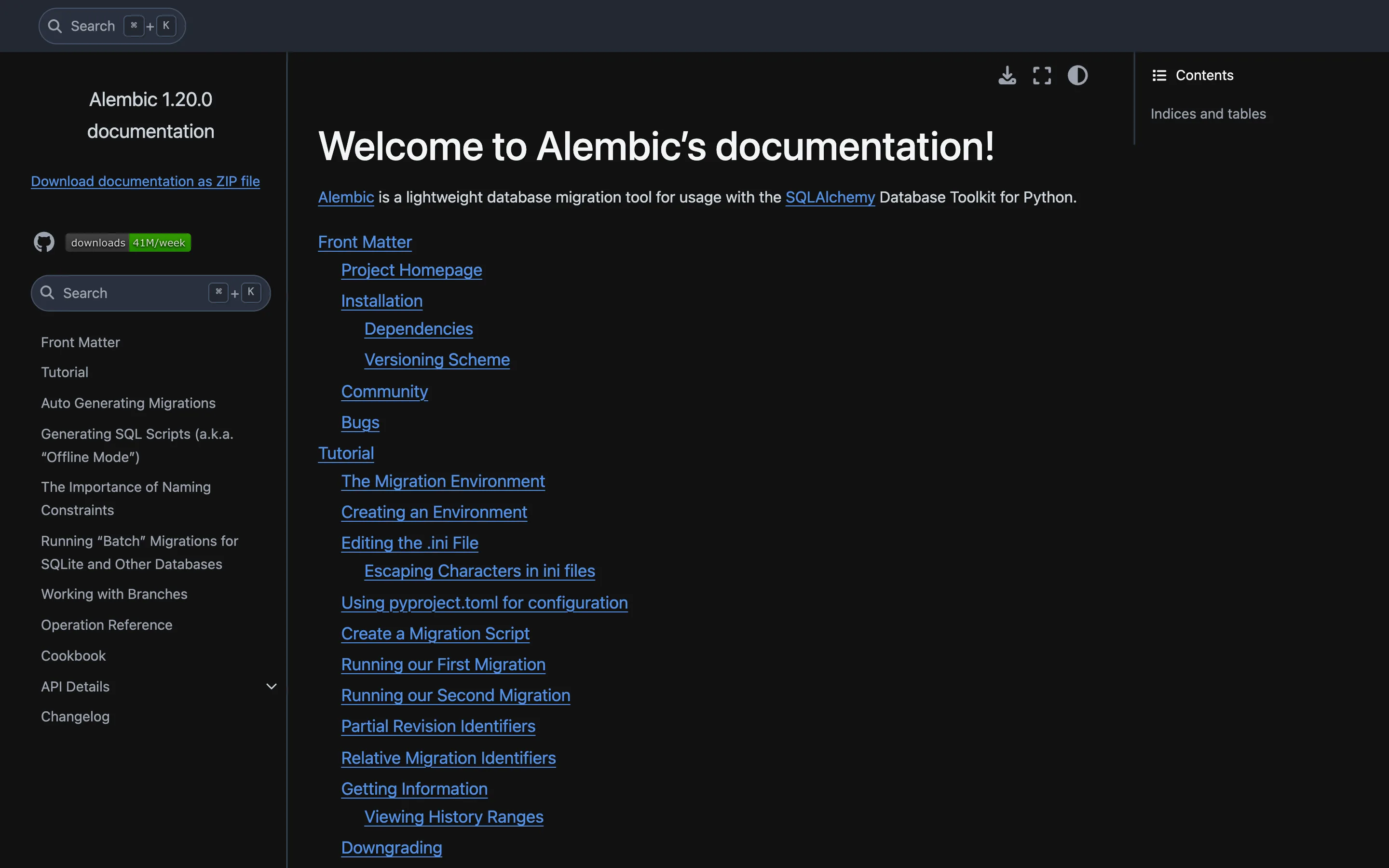Open Escaping Characters in ini files

coord(480,570)
